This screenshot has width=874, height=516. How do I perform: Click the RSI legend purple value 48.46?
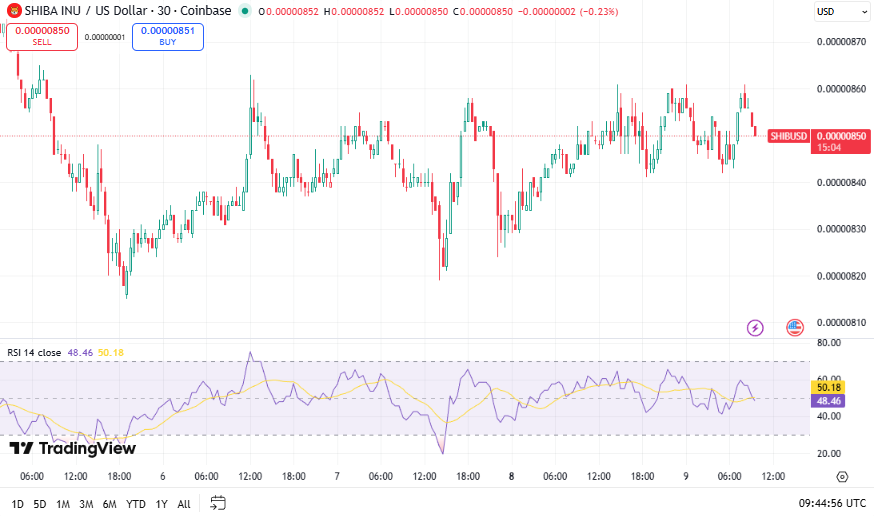coord(80,353)
